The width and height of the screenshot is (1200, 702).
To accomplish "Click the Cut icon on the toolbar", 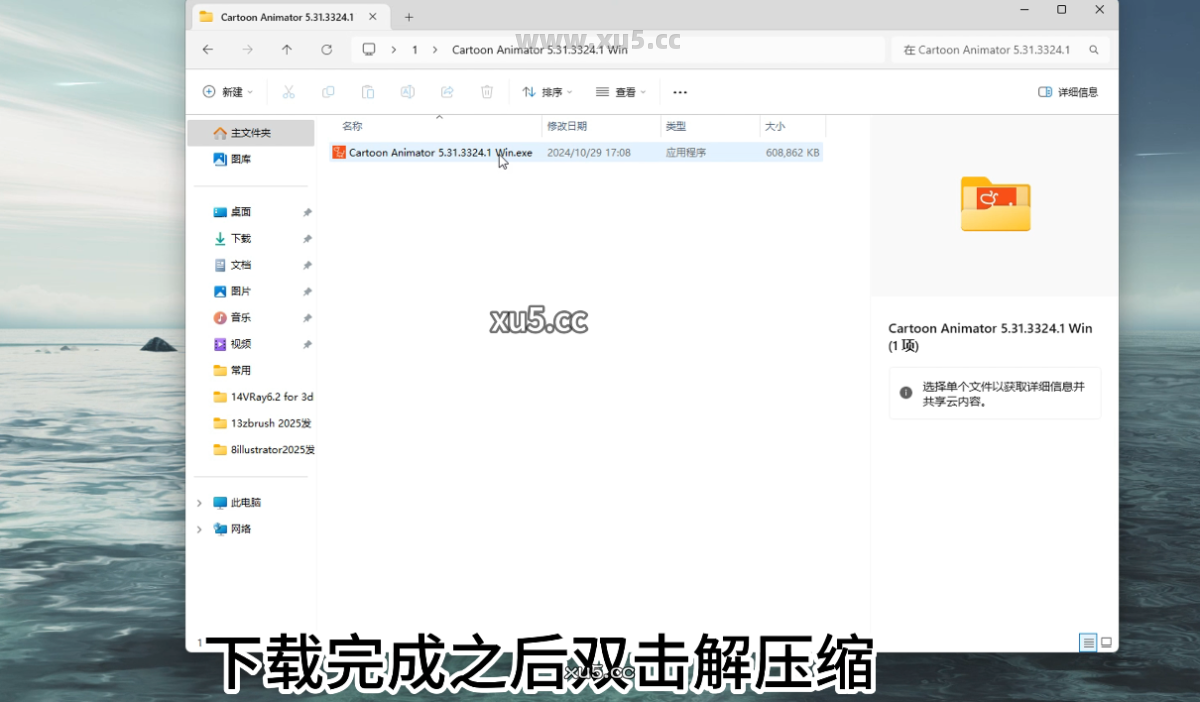I will pyautogui.click(x=289, y=91).
